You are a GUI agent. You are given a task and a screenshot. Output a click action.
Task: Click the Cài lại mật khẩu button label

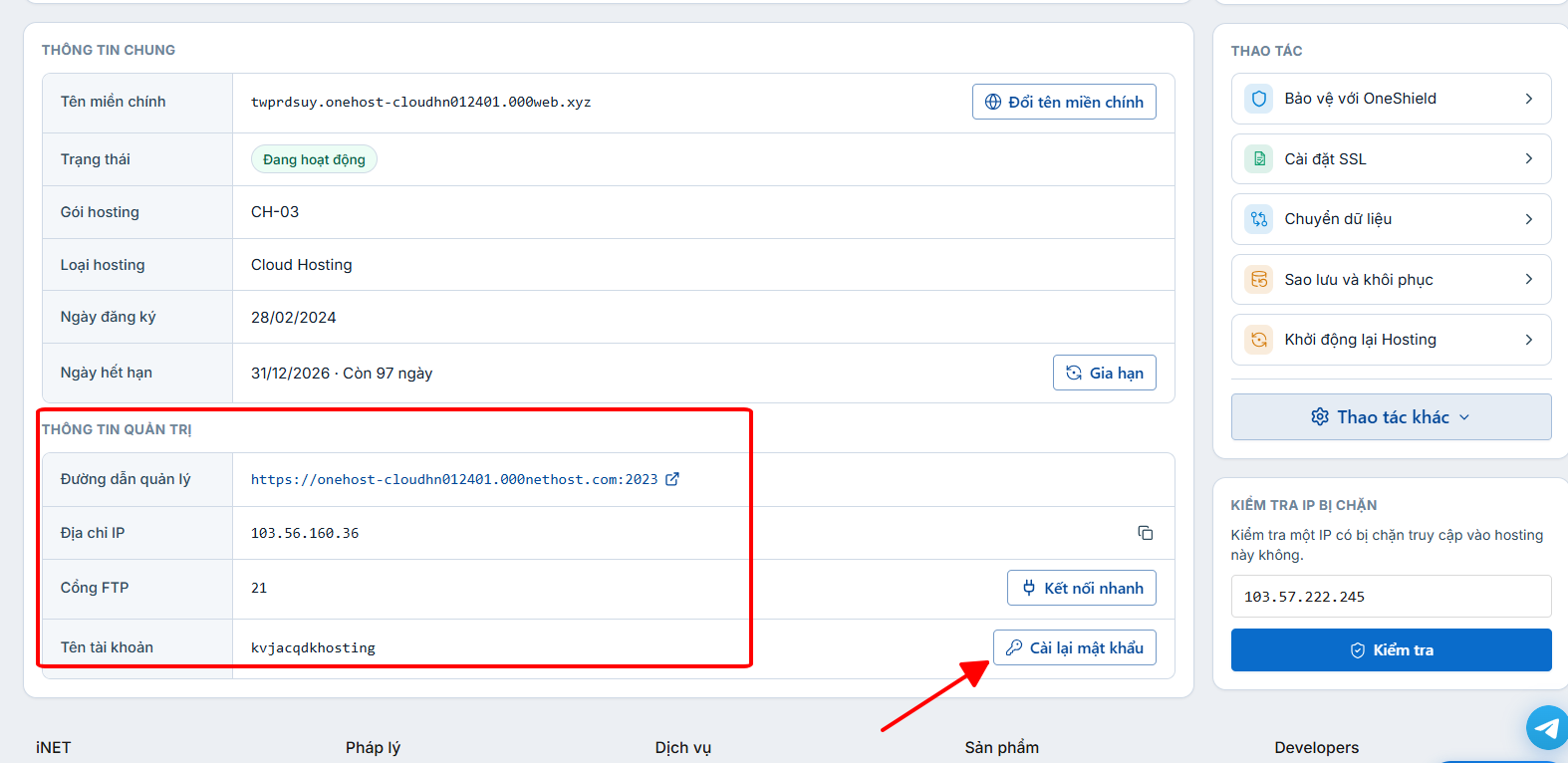[x=1087, y=647]
